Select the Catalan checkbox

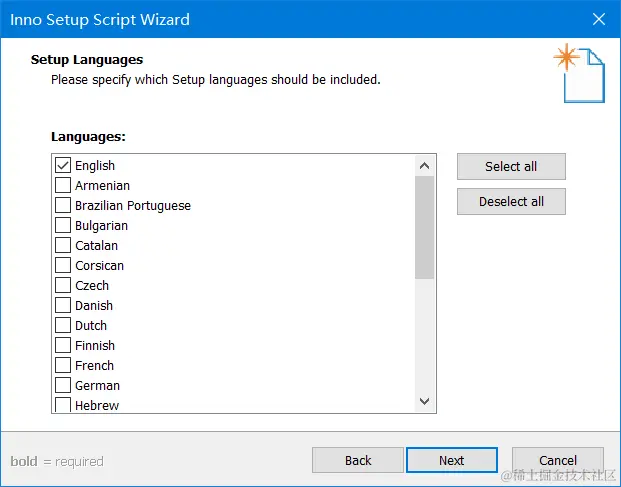(x=63, y=245)
